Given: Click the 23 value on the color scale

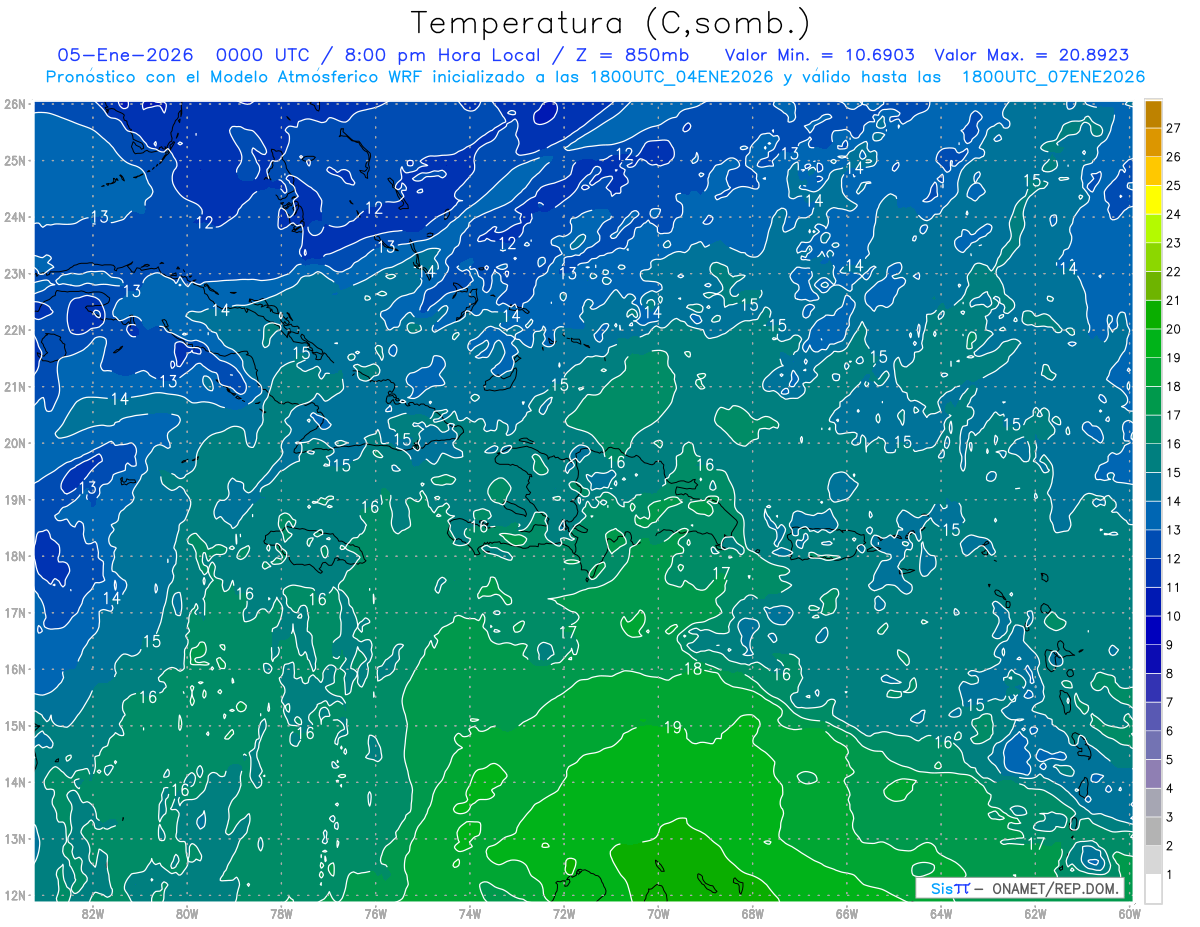Looking at the screenshot, I should pos(1174,243).
